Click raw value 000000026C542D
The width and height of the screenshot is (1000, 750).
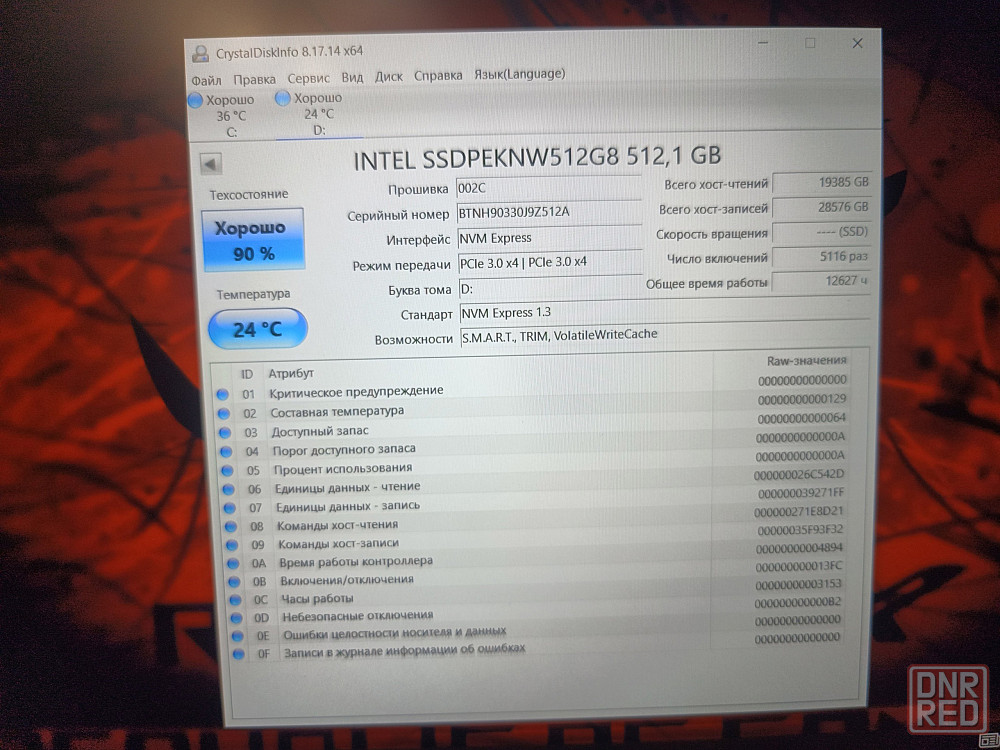(x=798, y=474)
